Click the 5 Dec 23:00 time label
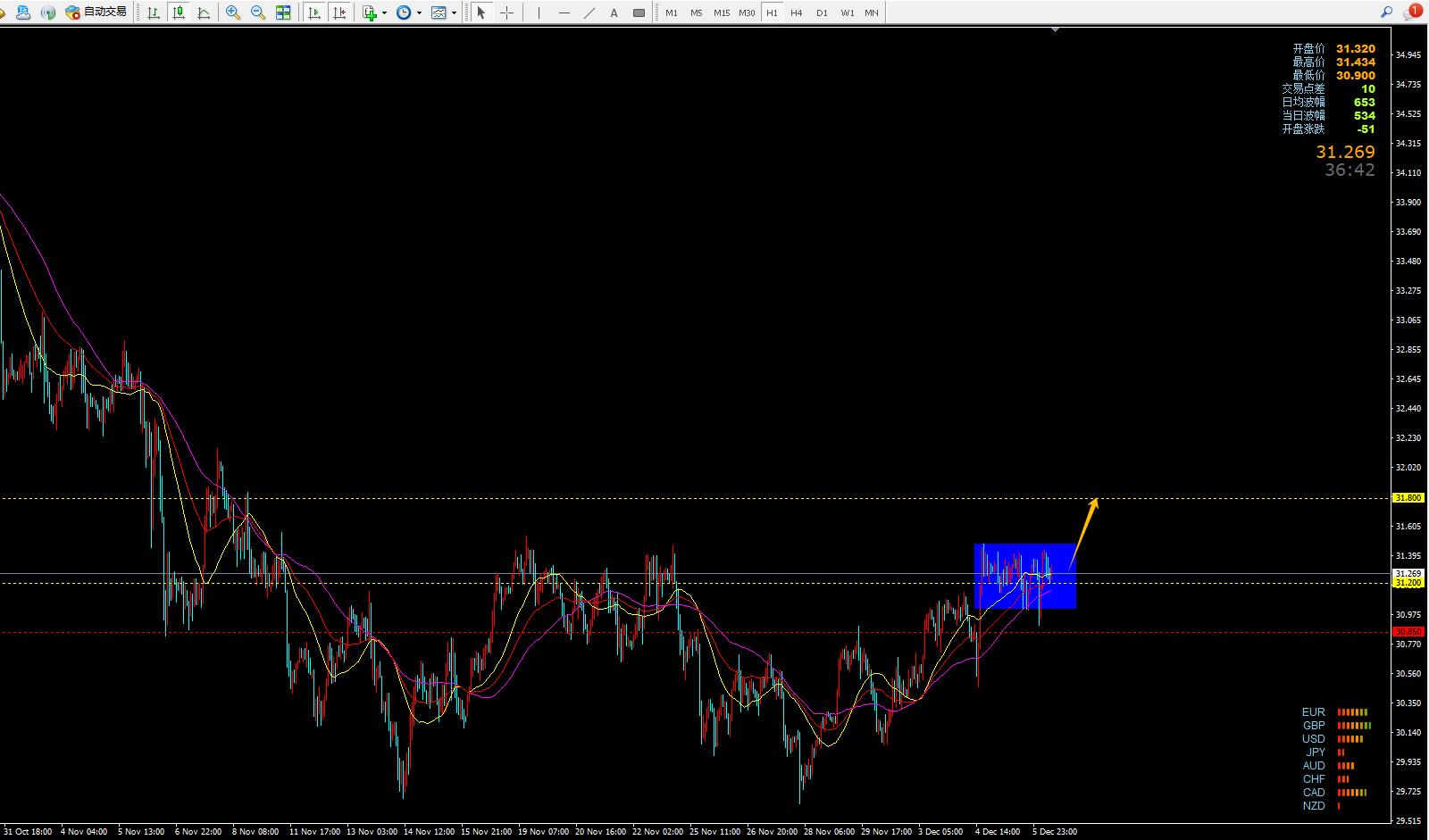The image size is (1429, 840). [x=1055, y=832]
